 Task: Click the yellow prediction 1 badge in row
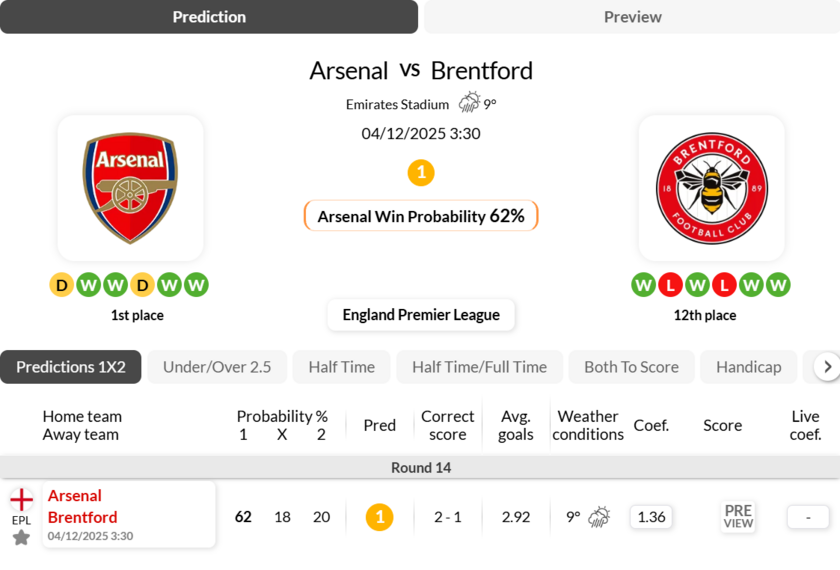[379, 517]
